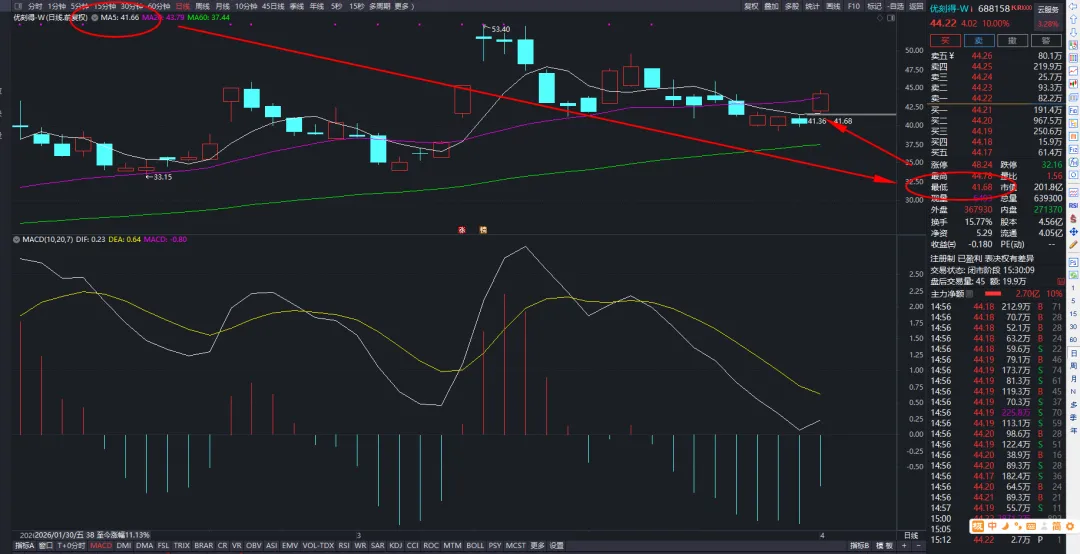Select the BOLL indicator tab
1080x554 pixels.
coord(475,545)
